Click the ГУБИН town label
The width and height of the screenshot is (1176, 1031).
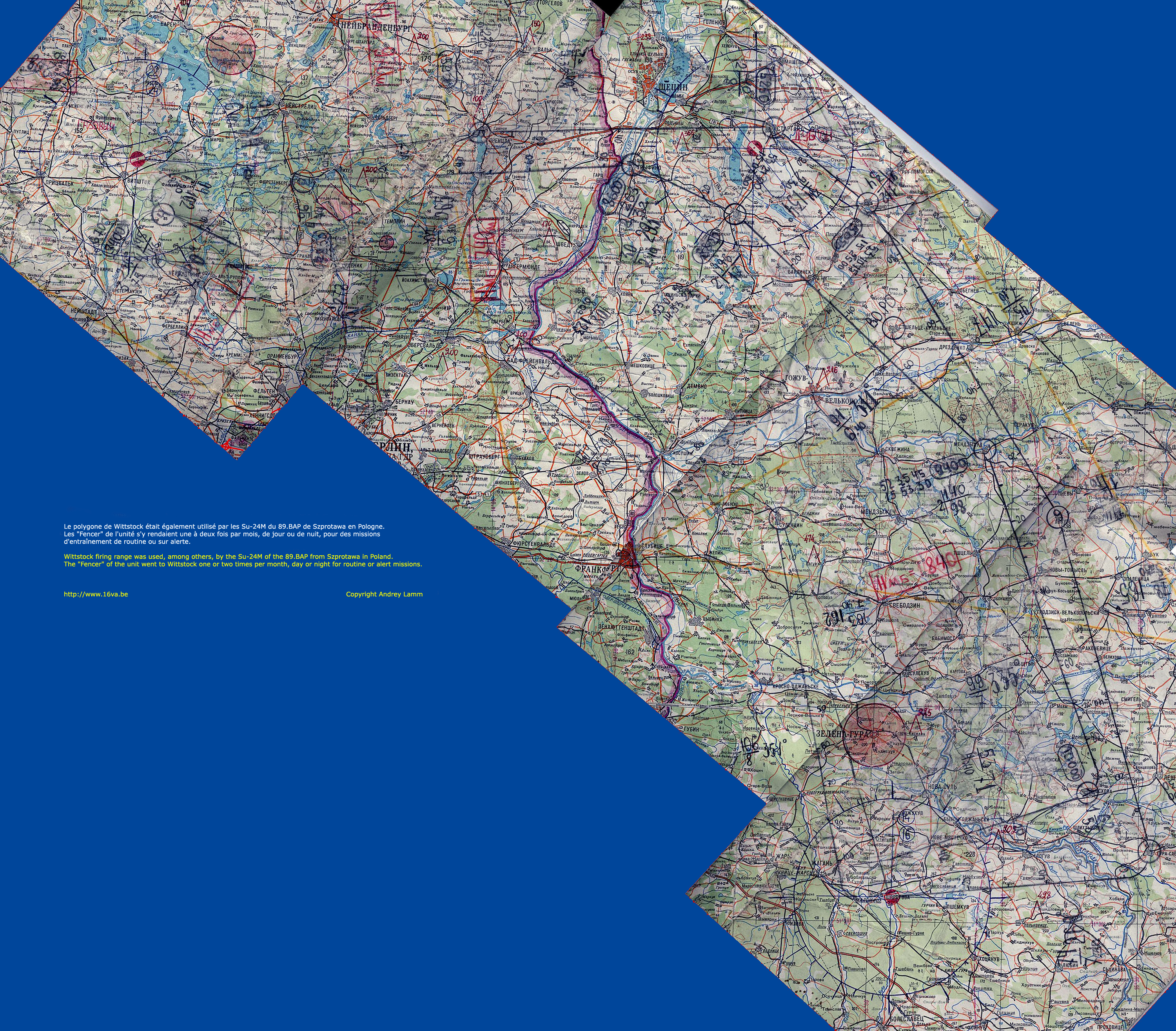[691, 729]
